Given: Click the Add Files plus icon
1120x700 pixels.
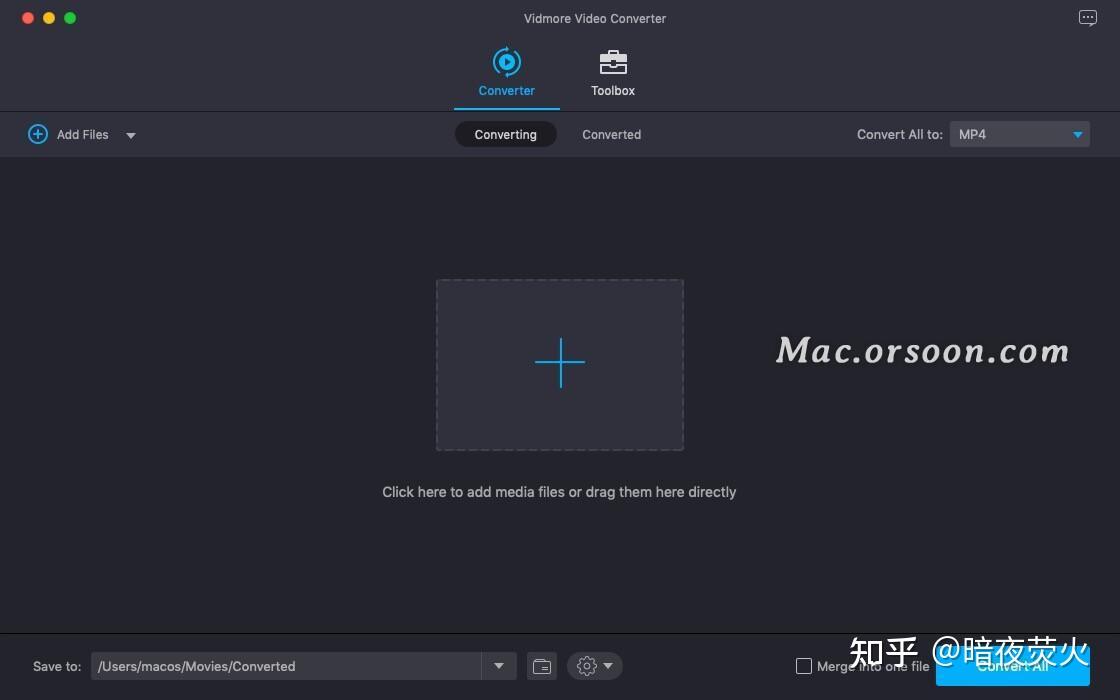Looking at the screenshot, I should click(38, 134).
